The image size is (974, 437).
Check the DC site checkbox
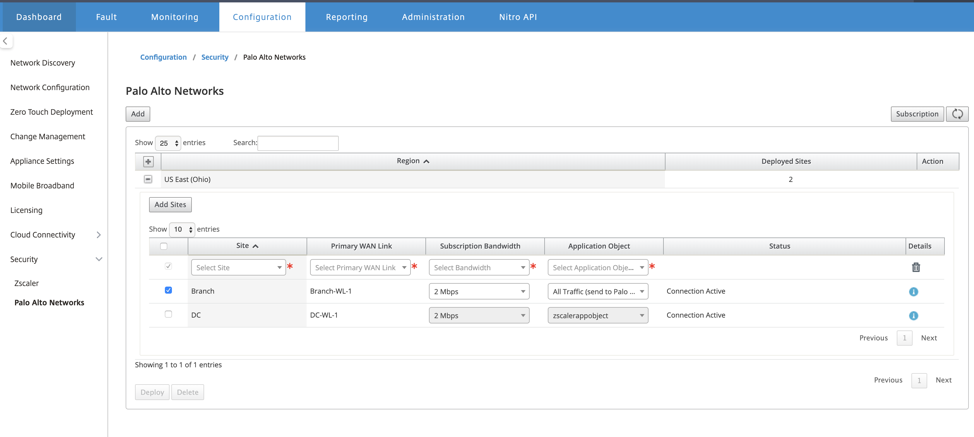pos(168,314)
